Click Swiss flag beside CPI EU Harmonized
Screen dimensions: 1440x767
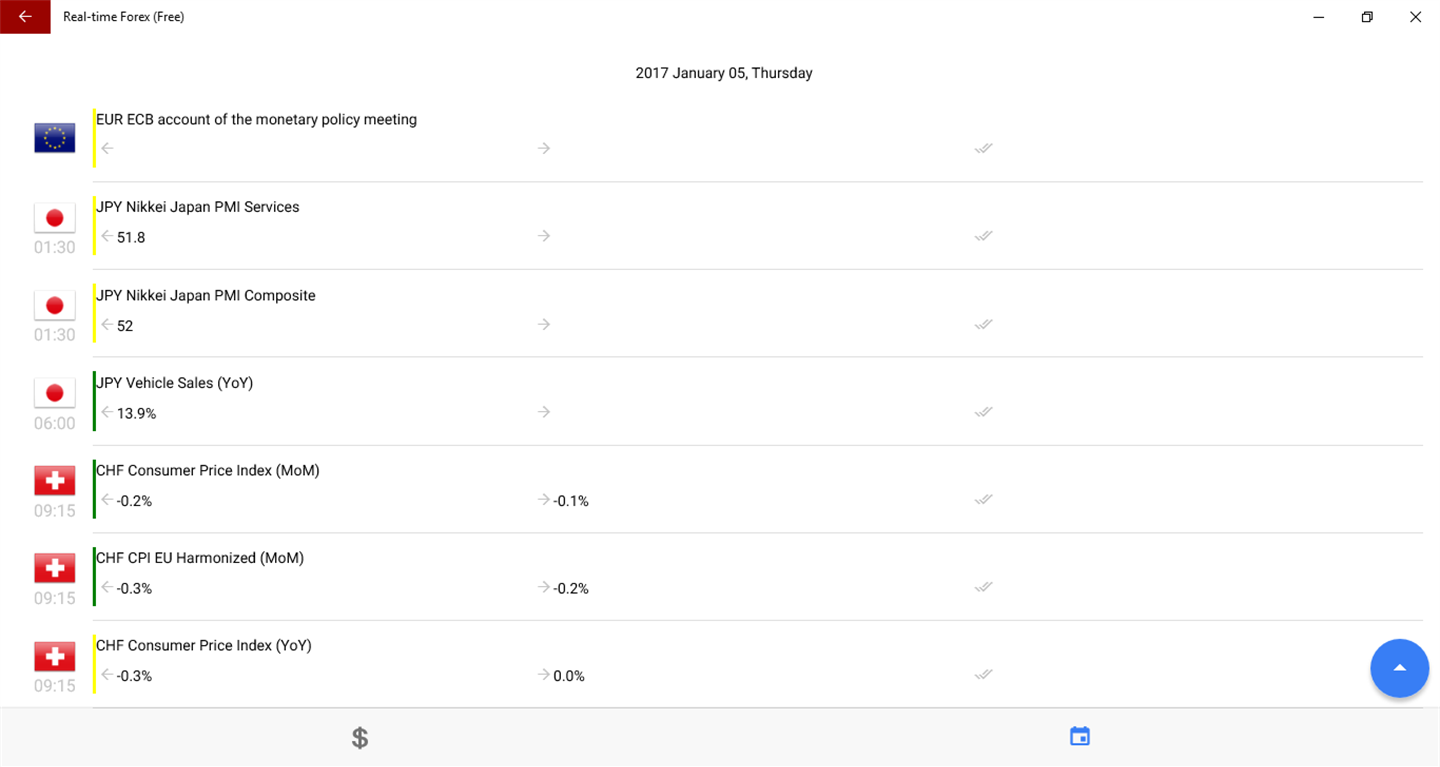pyautogui.click(x=55, y=569)
